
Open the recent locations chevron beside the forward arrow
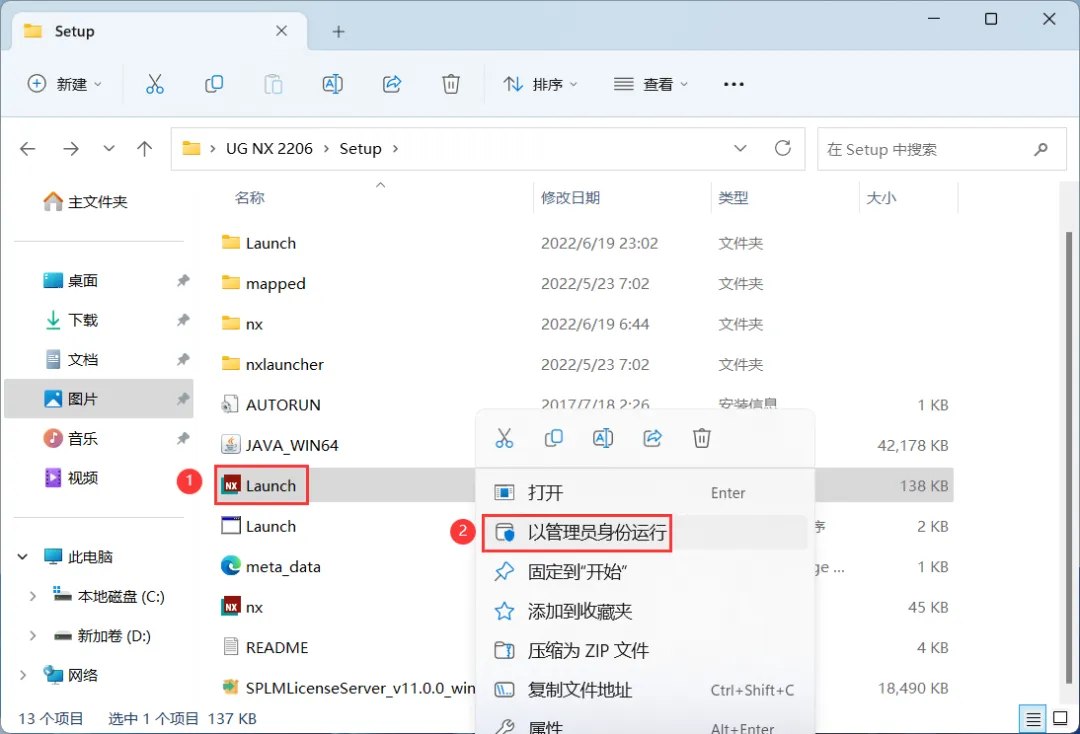tap(109, 148)
